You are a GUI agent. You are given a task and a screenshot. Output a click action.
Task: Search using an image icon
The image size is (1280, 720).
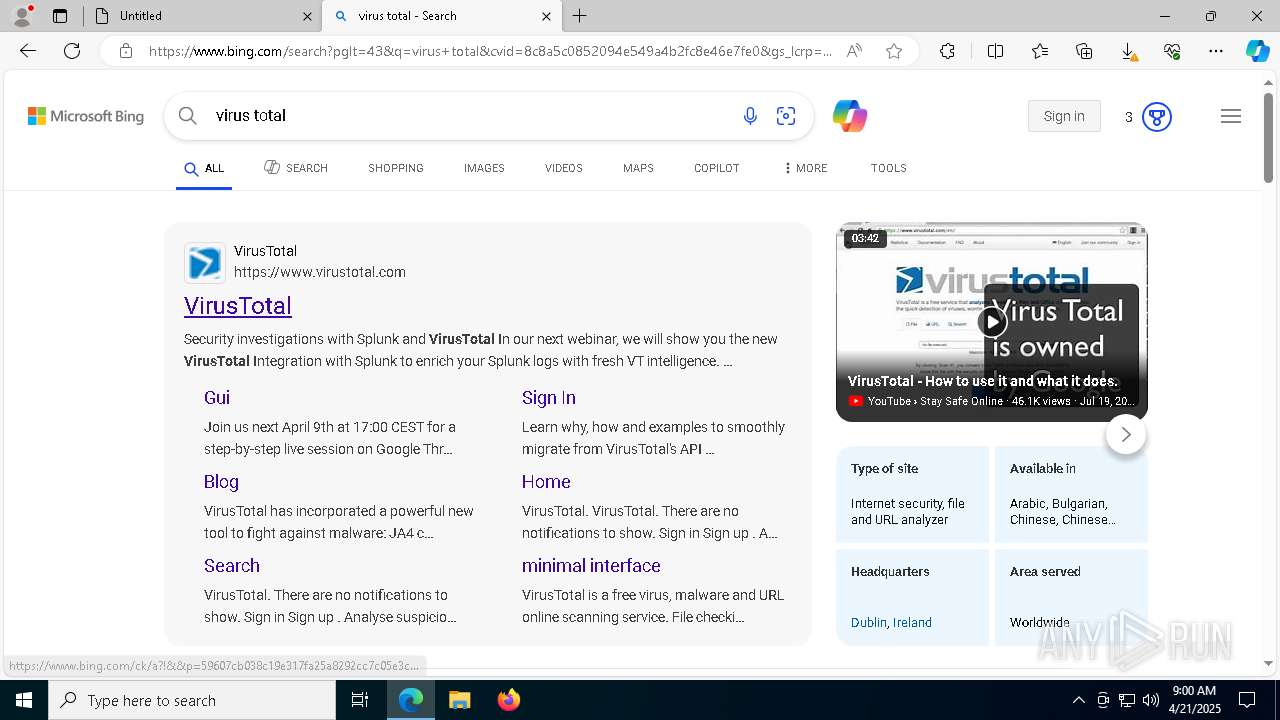tap(786, 116)
